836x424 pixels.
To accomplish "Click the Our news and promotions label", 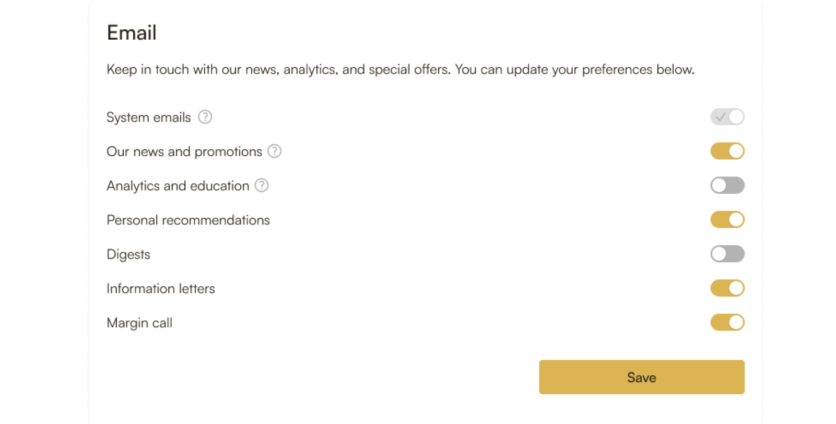I will pos(184,152).
